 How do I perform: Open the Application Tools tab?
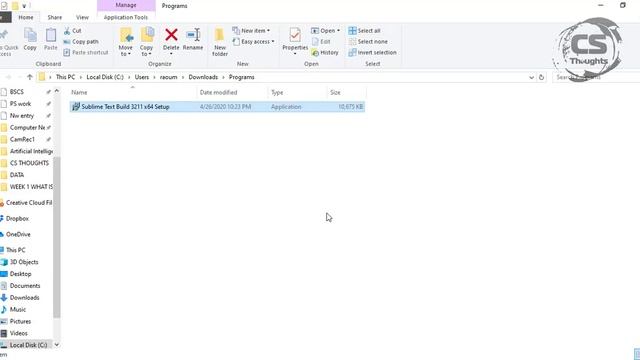(x=126, y=18)
